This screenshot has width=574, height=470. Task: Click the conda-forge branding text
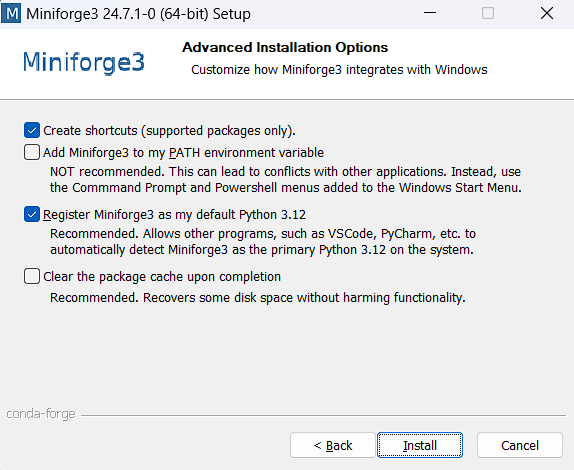[x=41, y=414]
